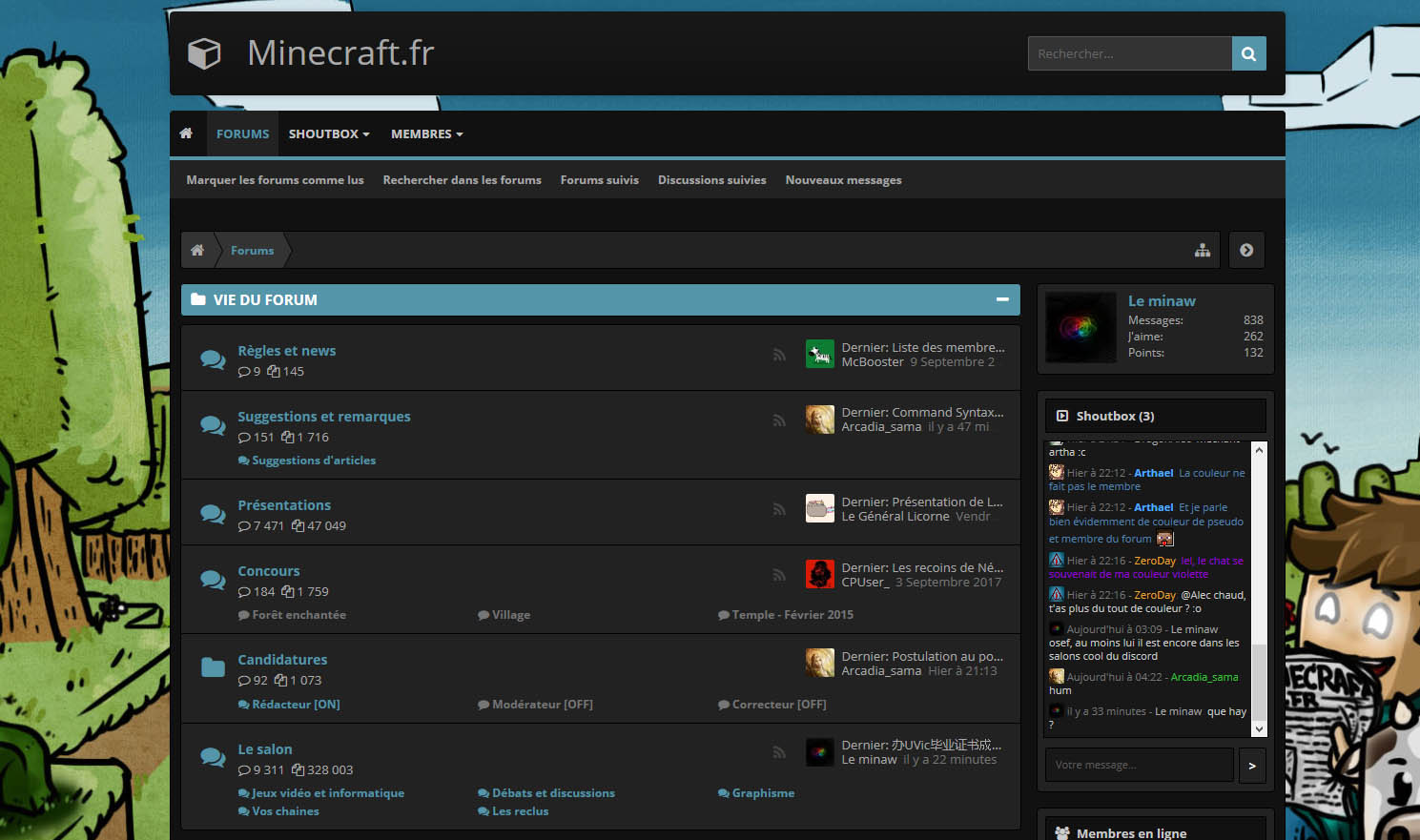Expand the MEMBRES dropdown menu

pos(426,133)
